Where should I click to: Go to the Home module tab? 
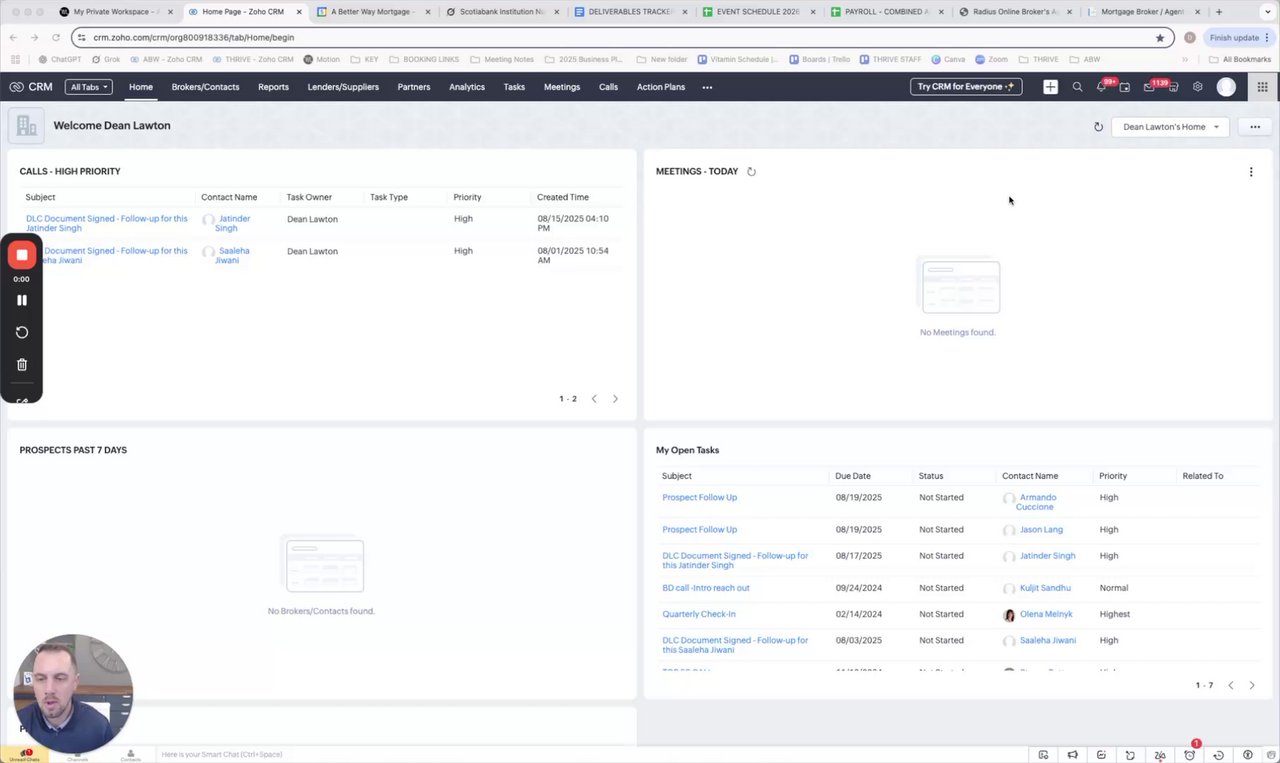click(x=141, y=87)
